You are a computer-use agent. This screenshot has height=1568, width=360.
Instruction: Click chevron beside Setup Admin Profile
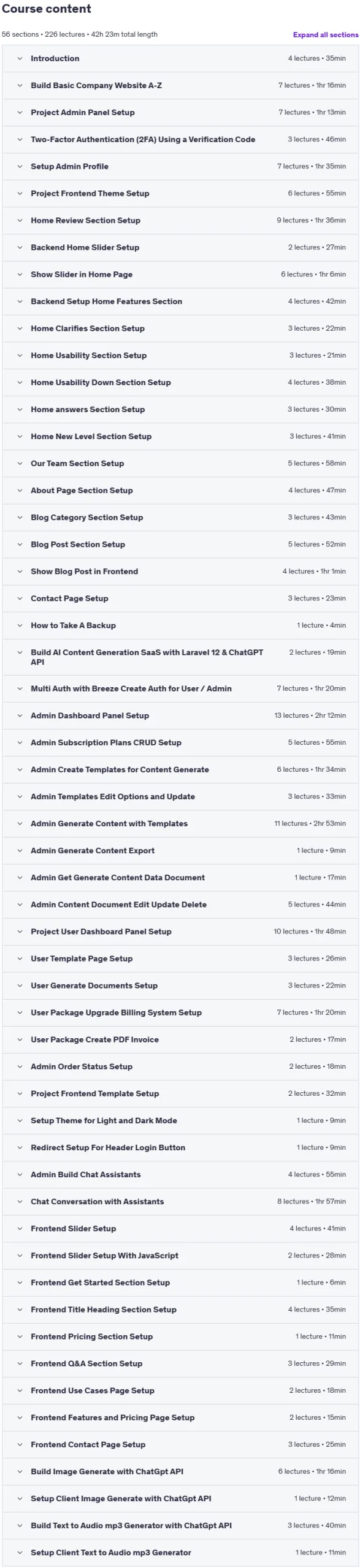20,167
